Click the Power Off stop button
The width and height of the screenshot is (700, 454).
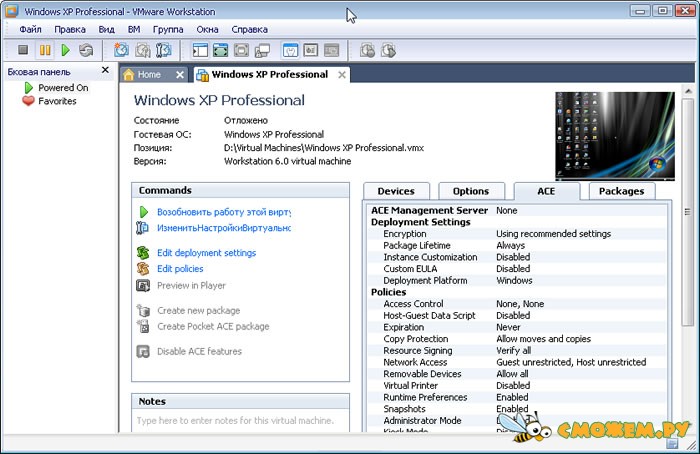(x=23, y=50)
